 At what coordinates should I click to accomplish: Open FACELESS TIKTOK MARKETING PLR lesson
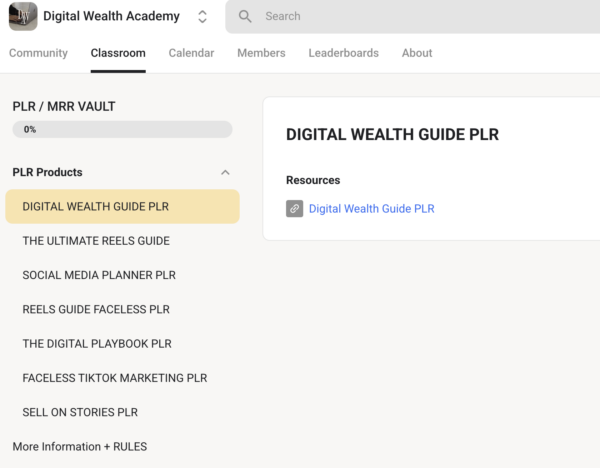[114, 378]
